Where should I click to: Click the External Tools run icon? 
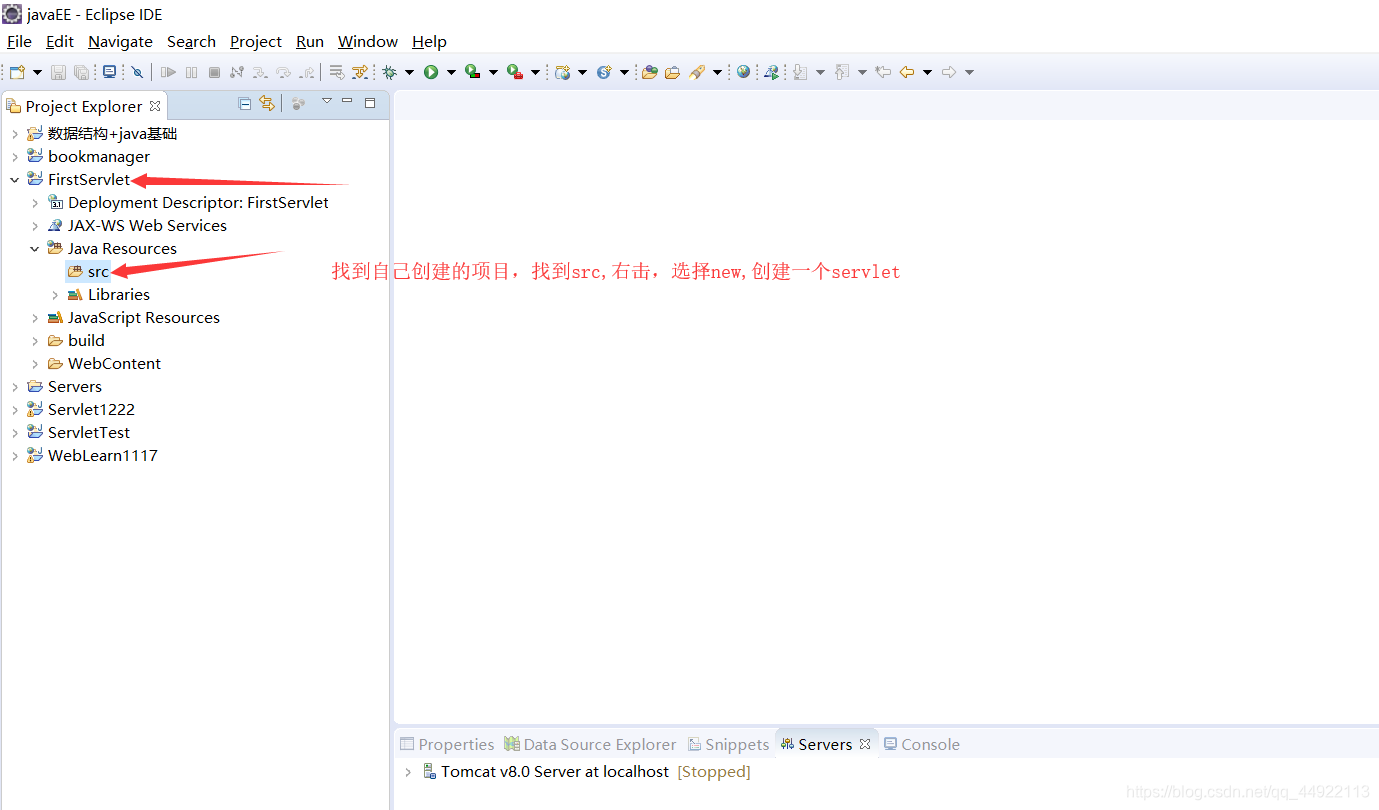[515, 72]
